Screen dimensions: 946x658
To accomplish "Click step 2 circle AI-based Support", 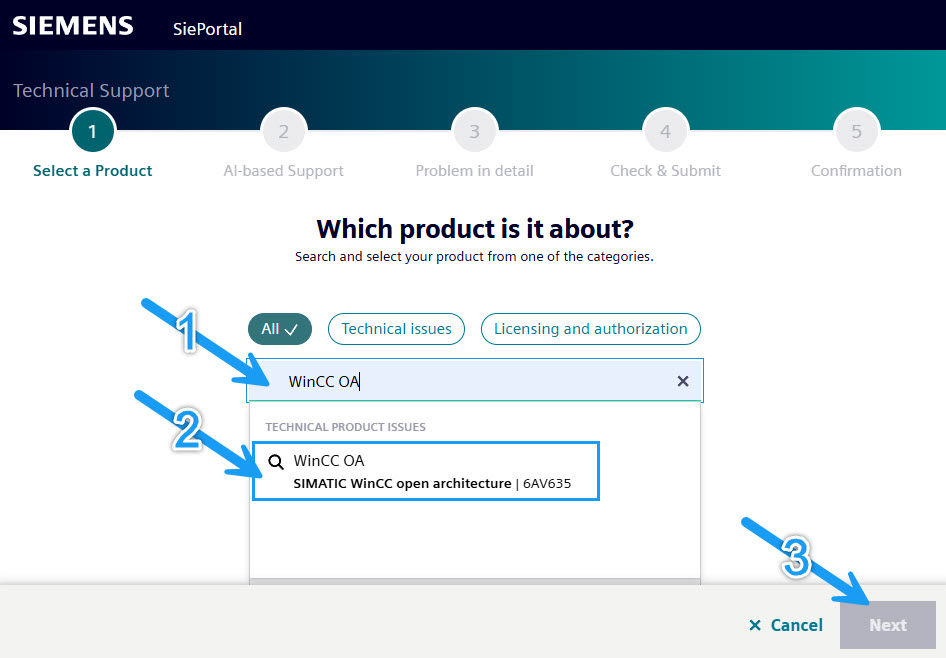I will [x=284, y=132].
